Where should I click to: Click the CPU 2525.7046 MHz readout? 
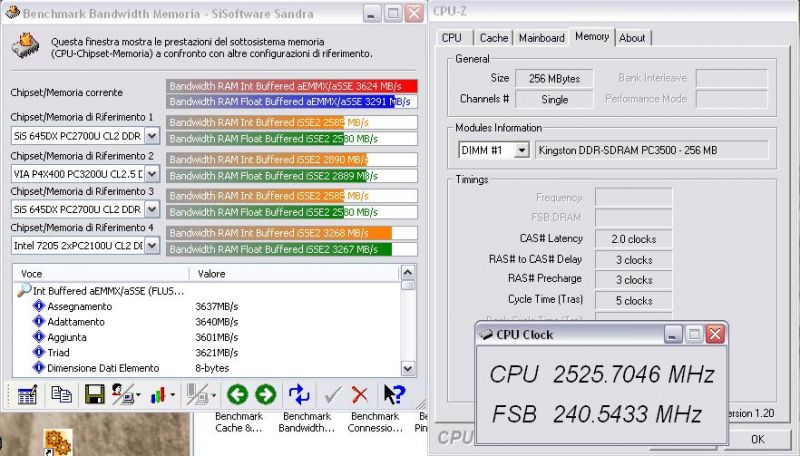[602, 374]
